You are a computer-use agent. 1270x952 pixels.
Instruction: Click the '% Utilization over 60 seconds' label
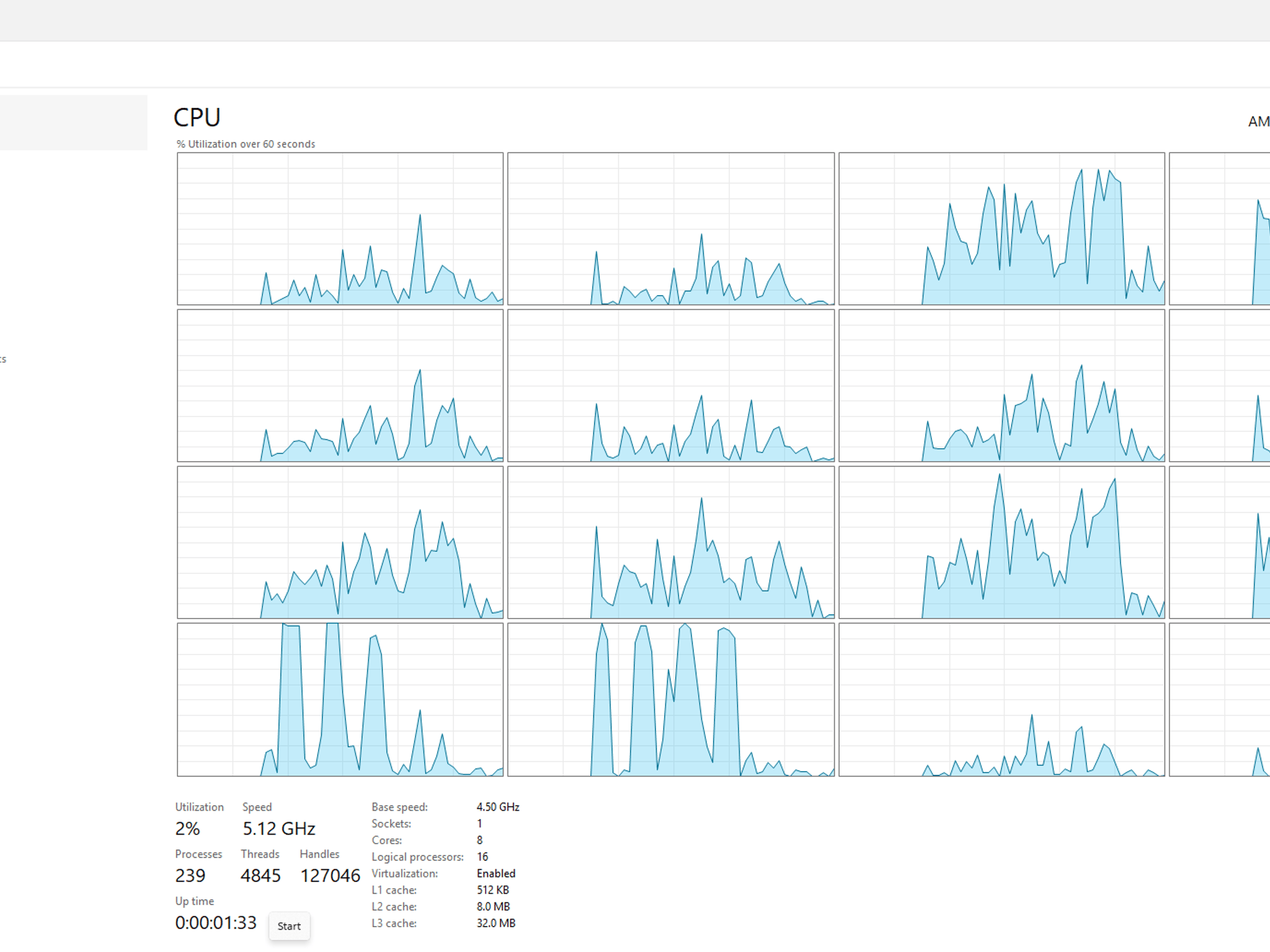point(246,144)
